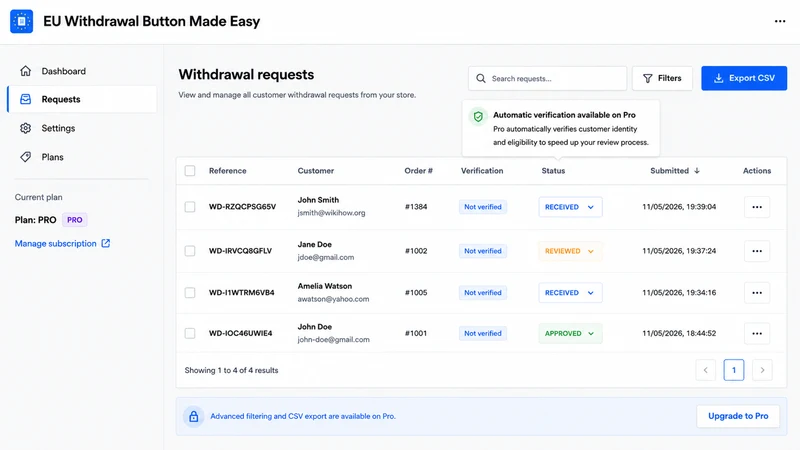This screenshot has height=450, width=800.
Task: Open the top-right three-dot app menu
Action: click(780, 21)
